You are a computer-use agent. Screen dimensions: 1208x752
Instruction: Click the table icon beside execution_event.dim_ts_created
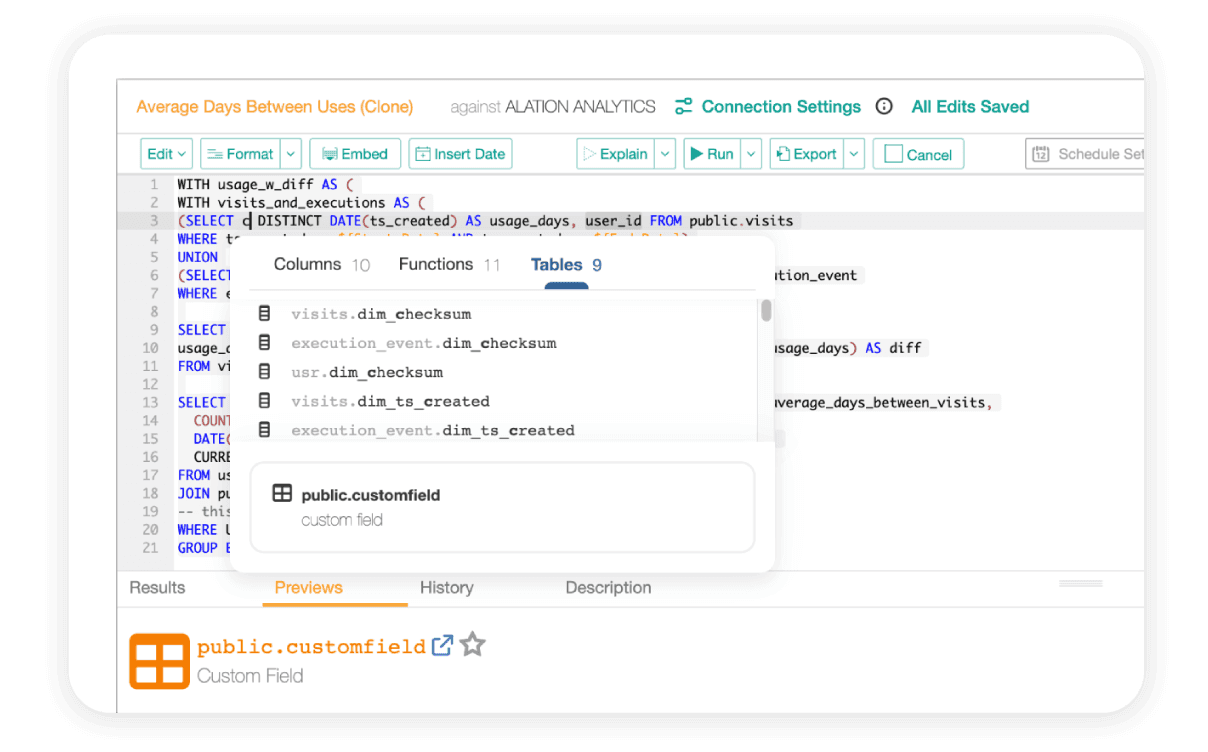tap(264, 430)
